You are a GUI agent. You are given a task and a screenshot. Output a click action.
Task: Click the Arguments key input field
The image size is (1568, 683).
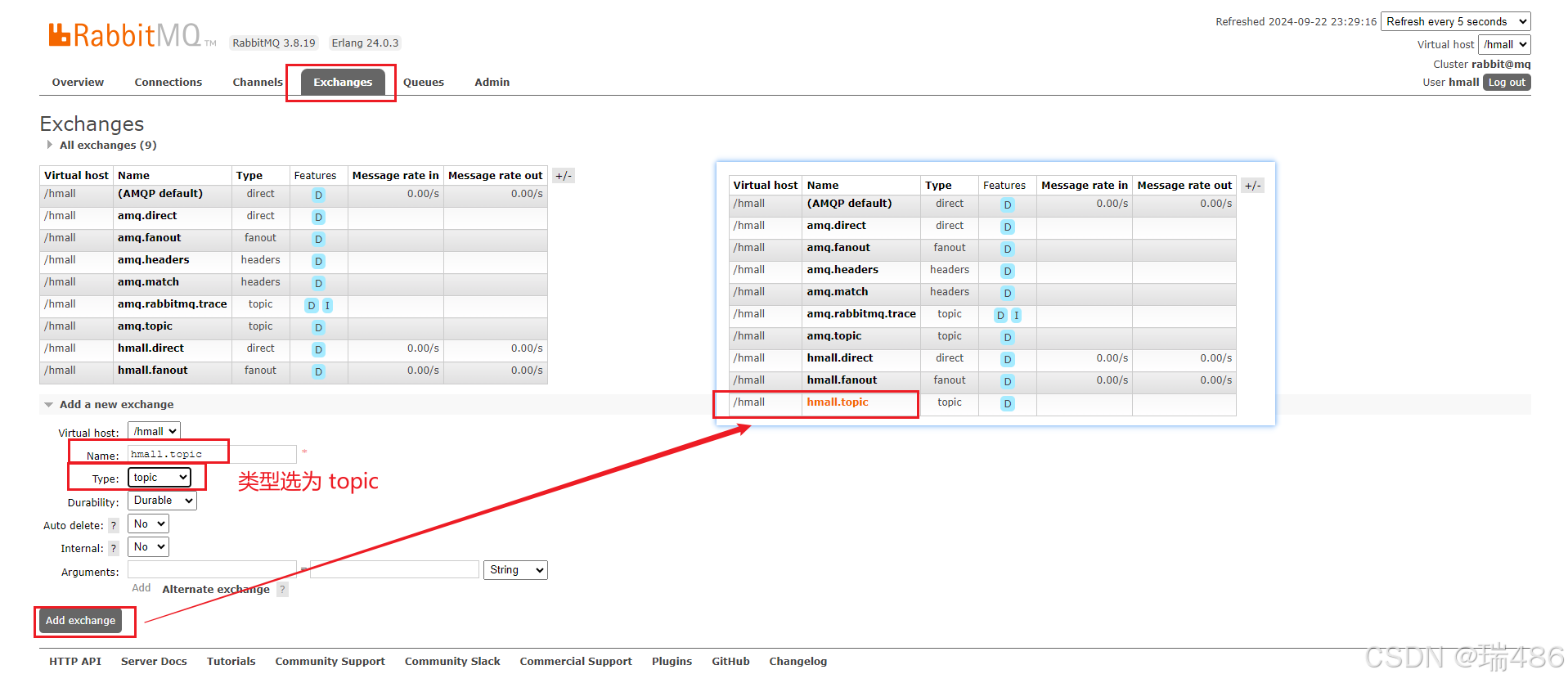212,569
